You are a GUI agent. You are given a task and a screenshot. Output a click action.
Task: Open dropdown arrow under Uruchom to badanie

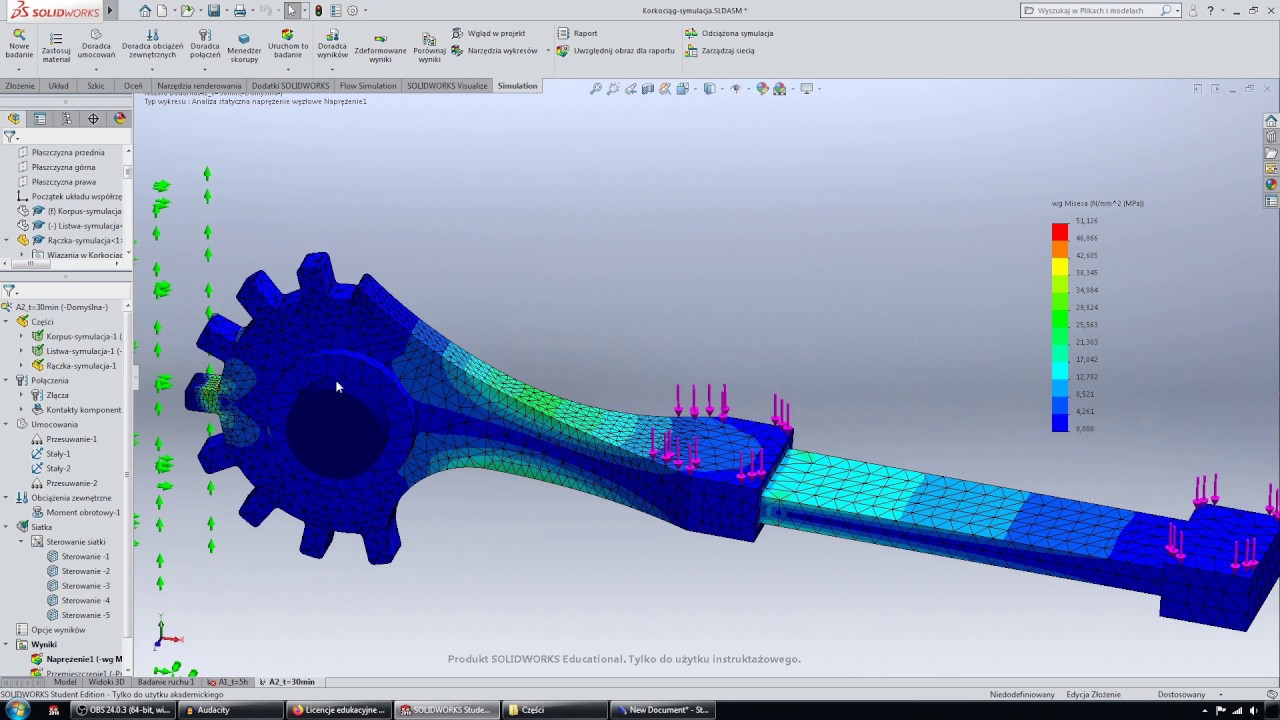tap(288, 69)
